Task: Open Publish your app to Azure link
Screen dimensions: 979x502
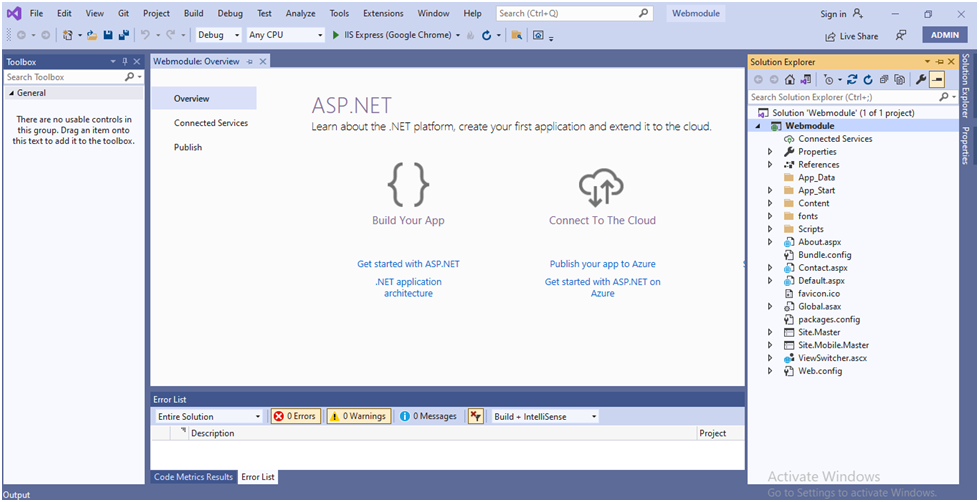Action: coord(603,264)
